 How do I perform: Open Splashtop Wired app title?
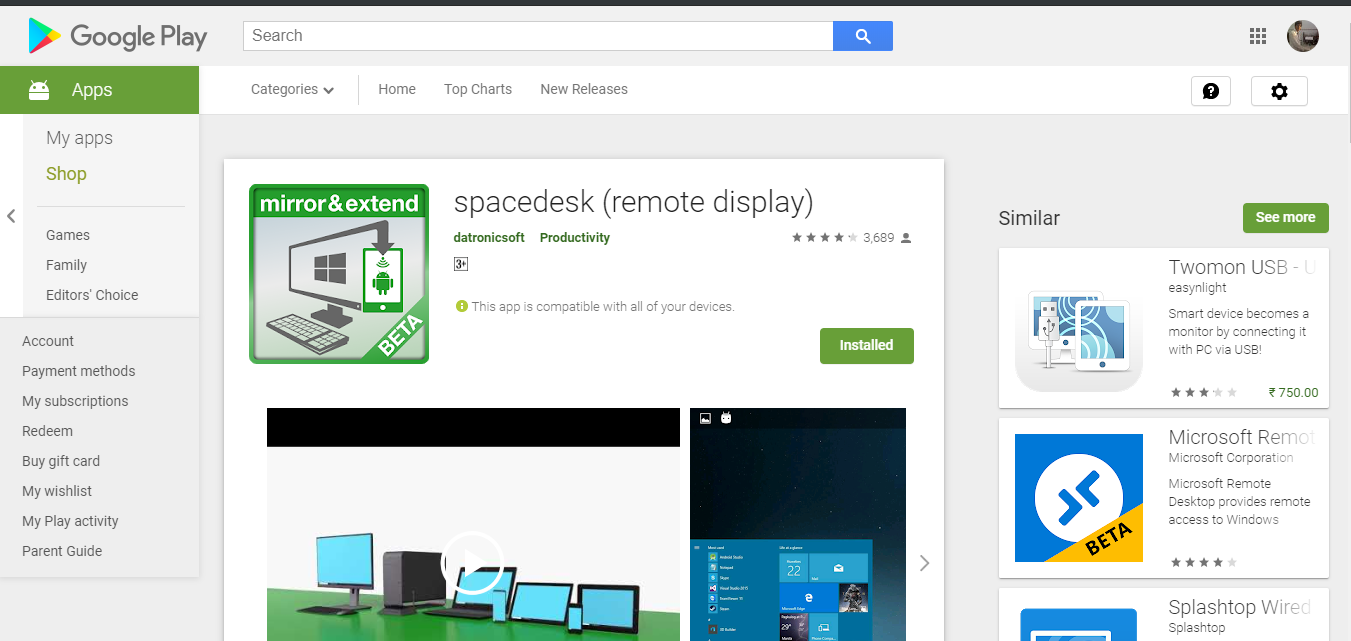pyautogui.click(x=1240, y=607)
